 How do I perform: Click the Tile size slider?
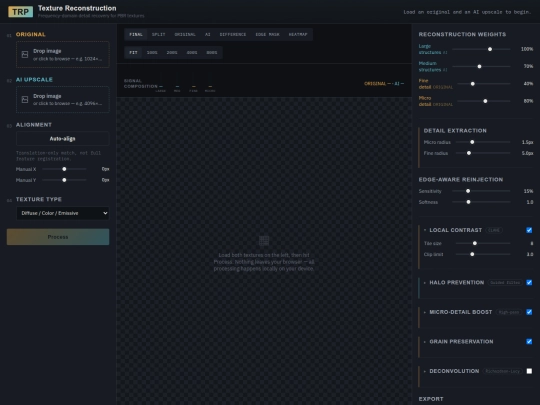point(483,243)
